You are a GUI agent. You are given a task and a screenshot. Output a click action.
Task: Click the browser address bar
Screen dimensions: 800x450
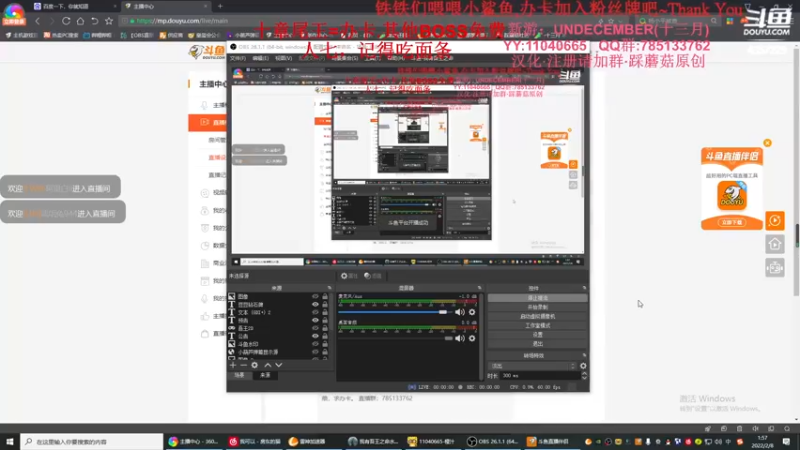(x=357, y=21)
